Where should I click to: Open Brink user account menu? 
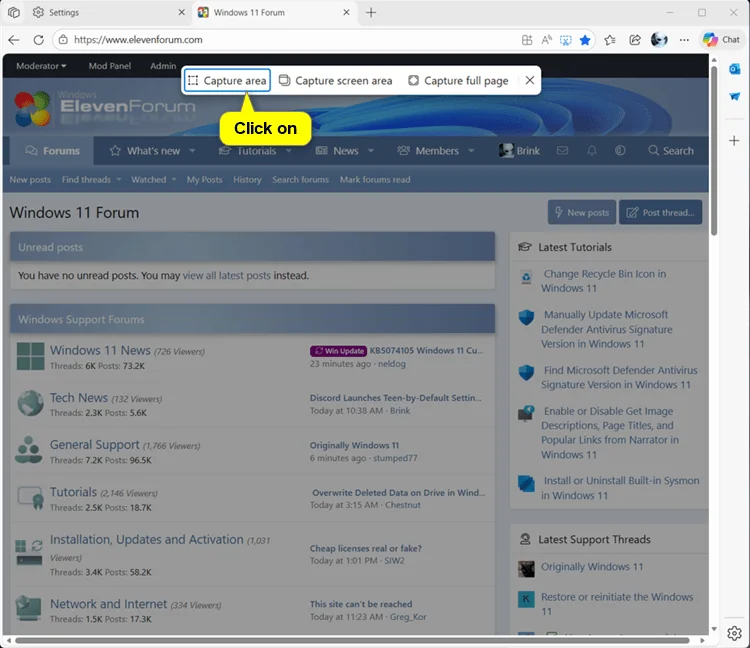519,151
